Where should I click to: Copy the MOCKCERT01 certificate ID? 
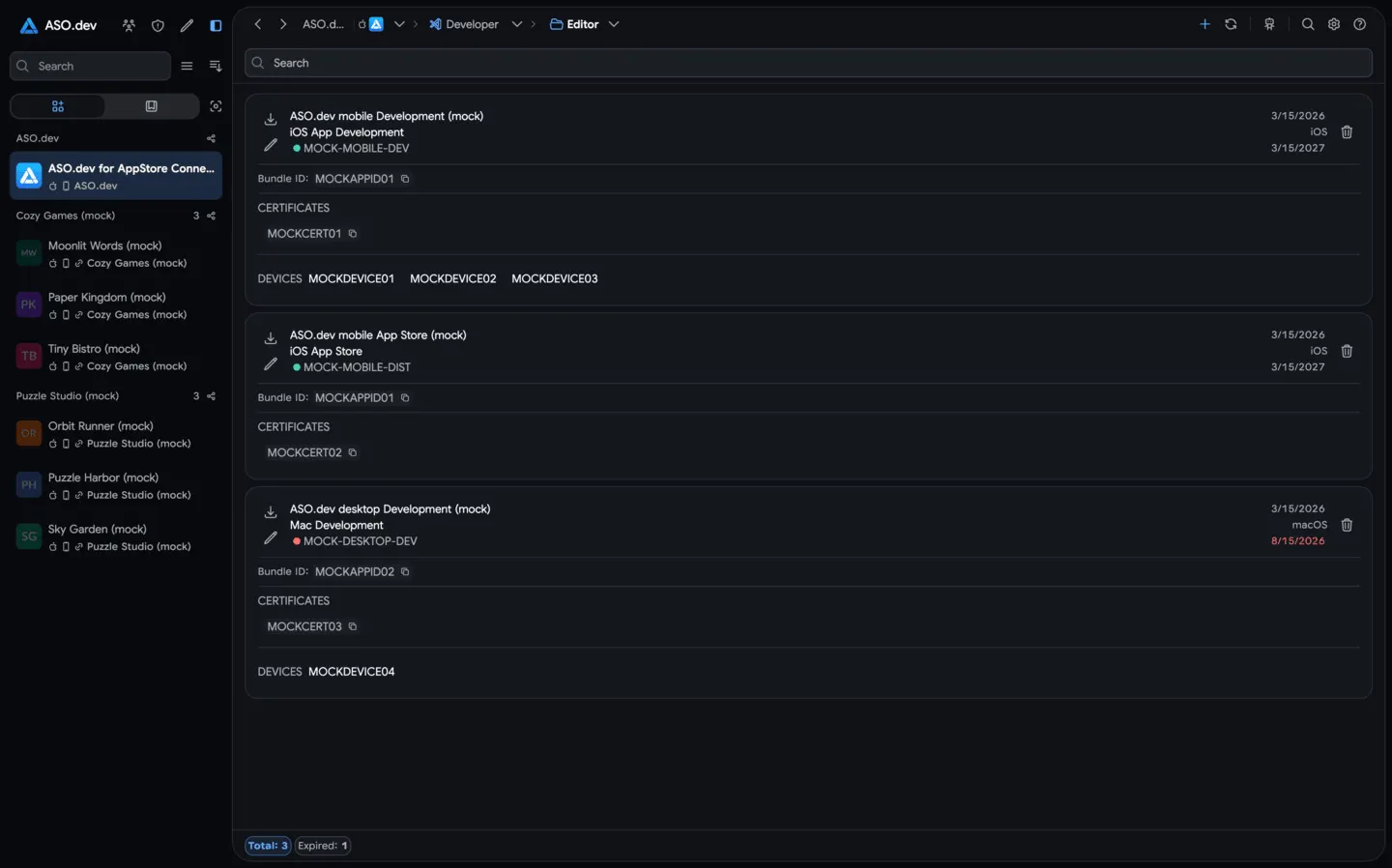353,234
